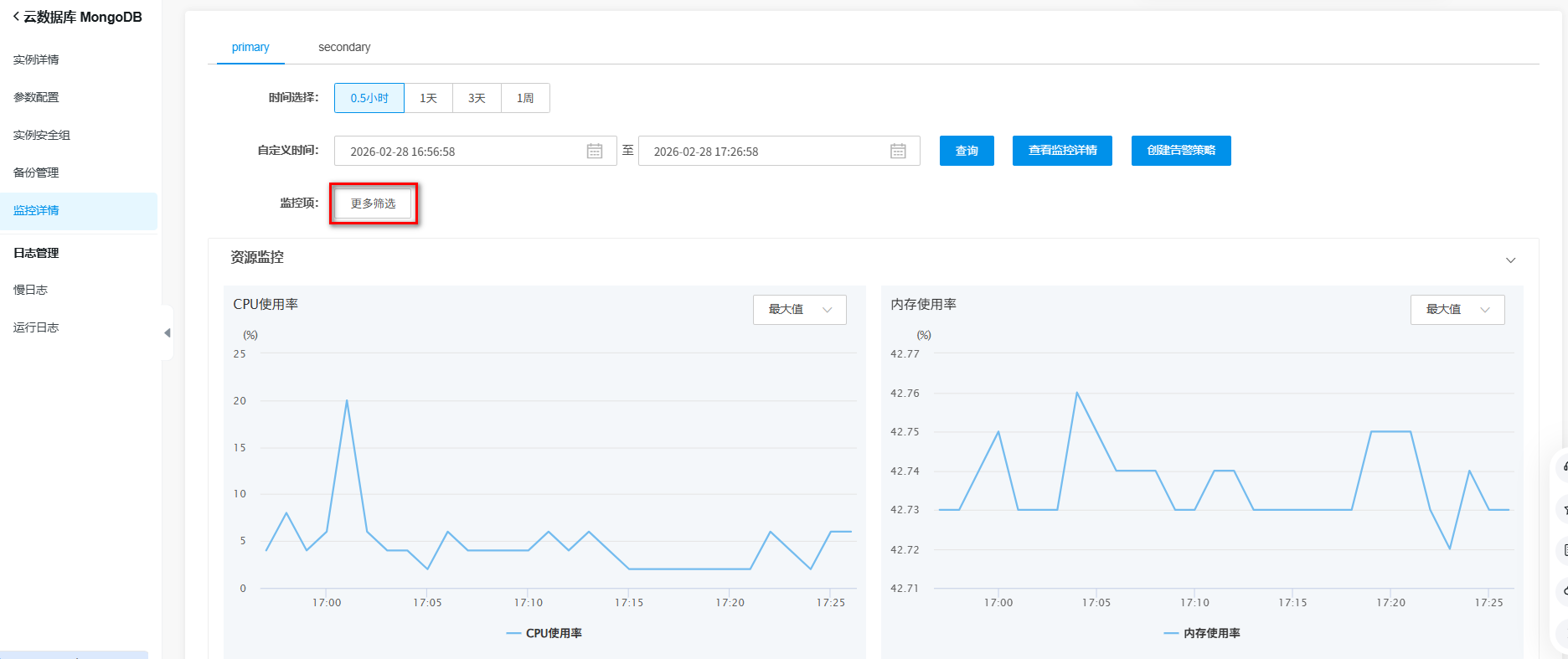Click the headset support icon at right edge
The image size is (1568, 659).
1563,466
